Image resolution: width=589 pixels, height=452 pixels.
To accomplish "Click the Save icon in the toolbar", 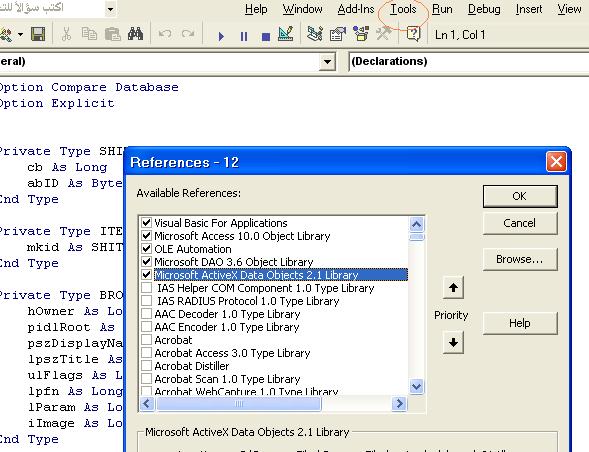I will click(x=38, y=35).
